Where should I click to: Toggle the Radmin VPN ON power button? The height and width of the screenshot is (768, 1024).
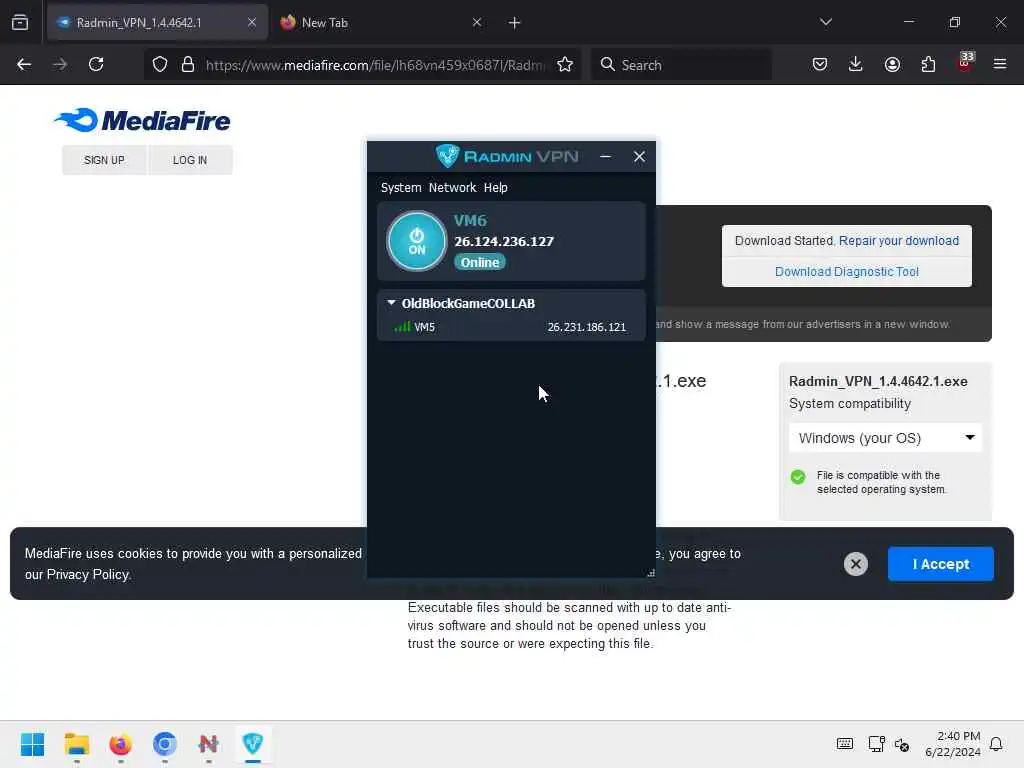click(417, 241)
